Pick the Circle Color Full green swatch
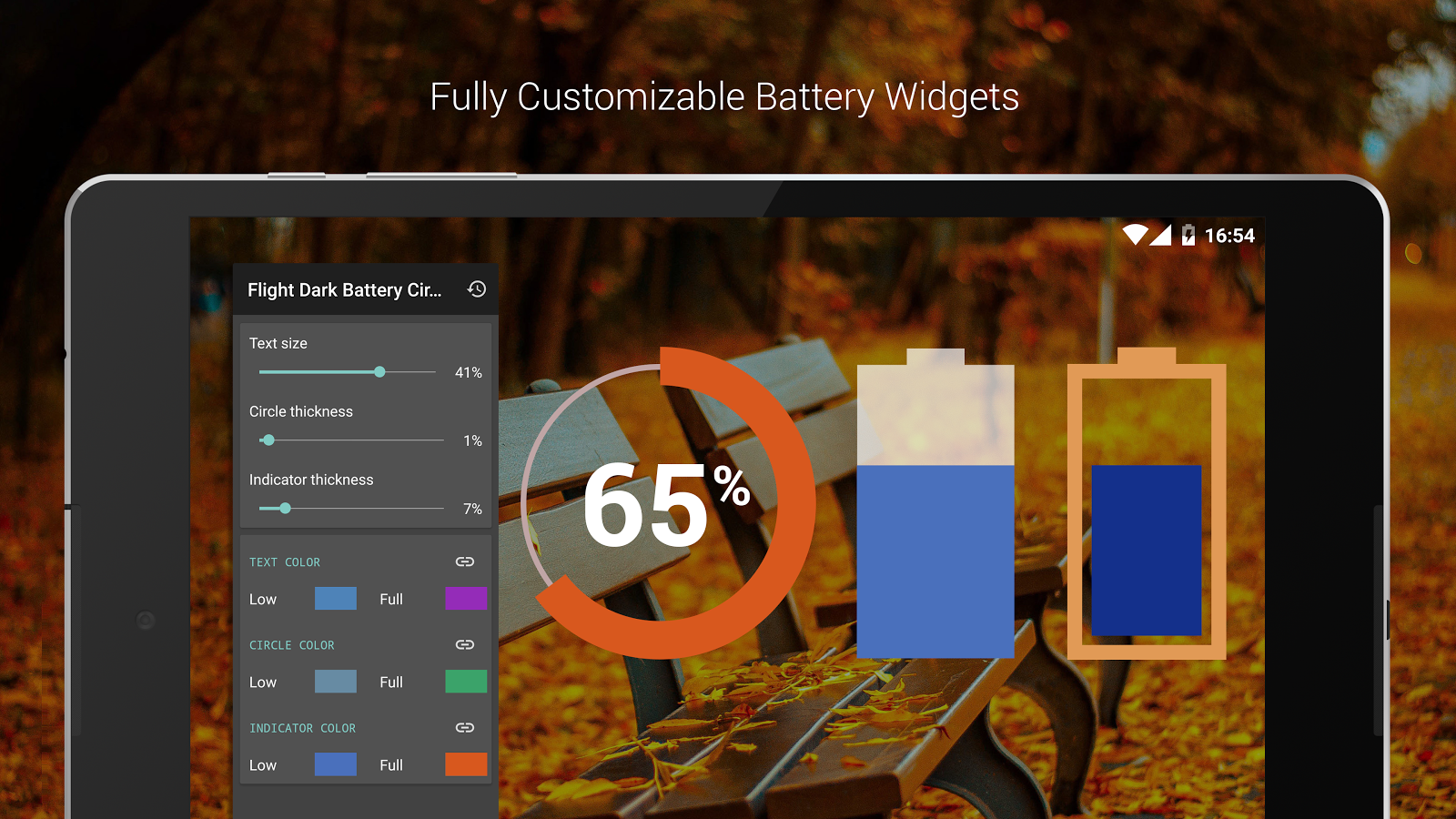The image size is (1456, 819). 466,682
